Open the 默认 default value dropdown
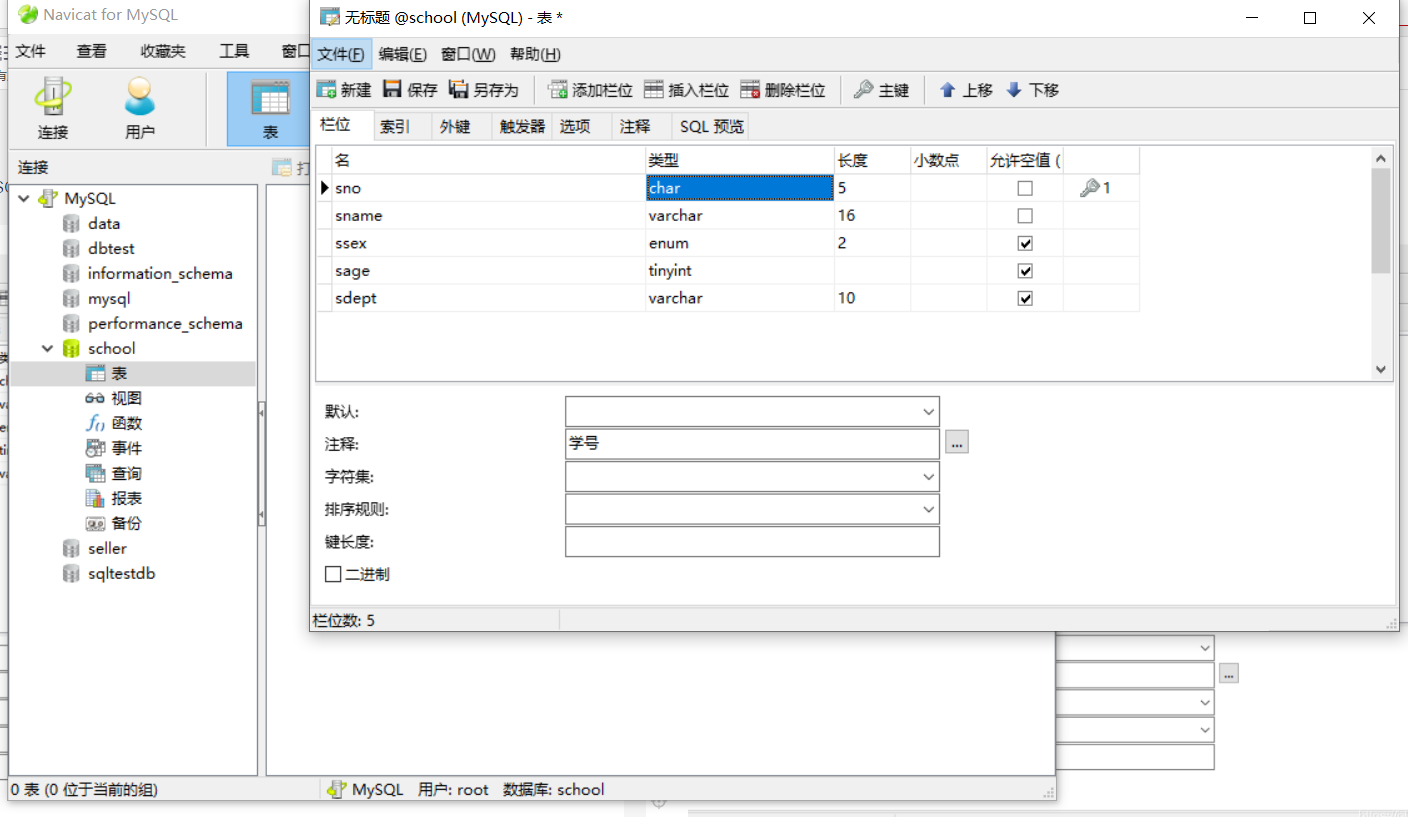The width and height of the screenshot is (1408, 817). (929, 411)
